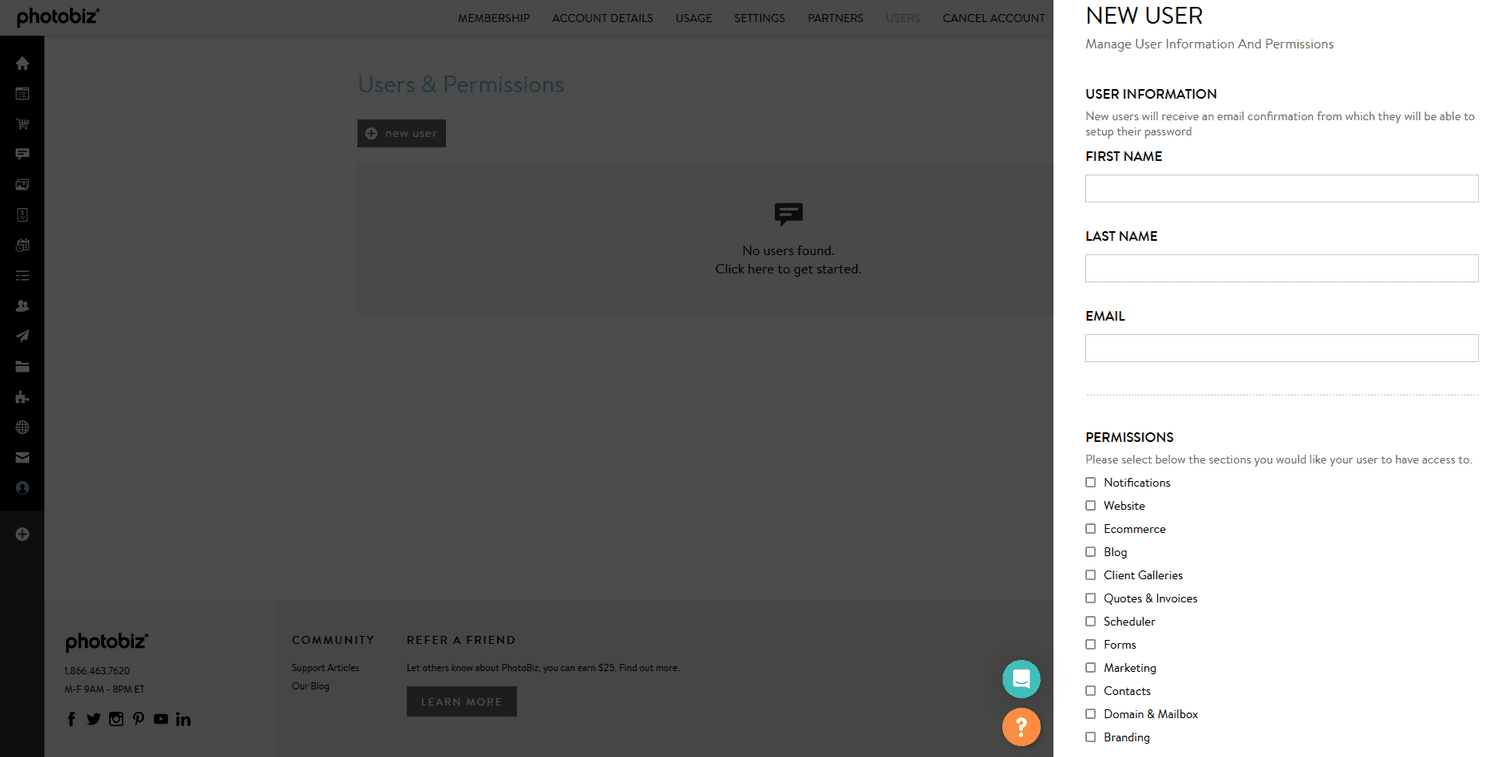Image resolution: width=1500 pixels, height=757 pixels.
Task: Click the LinkedIn icon in footer
Action: tap(183, 719)
